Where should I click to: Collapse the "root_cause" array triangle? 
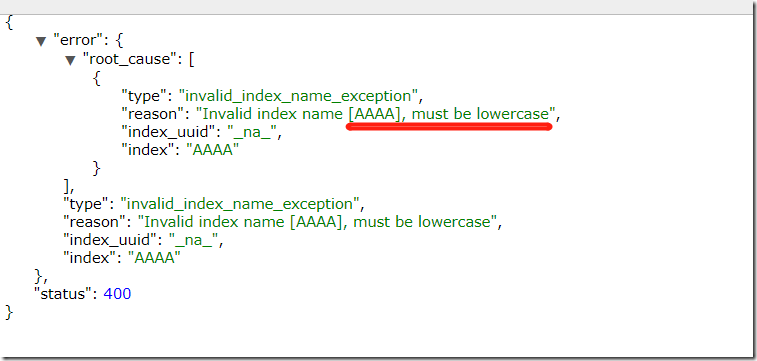tap(70, 60)
